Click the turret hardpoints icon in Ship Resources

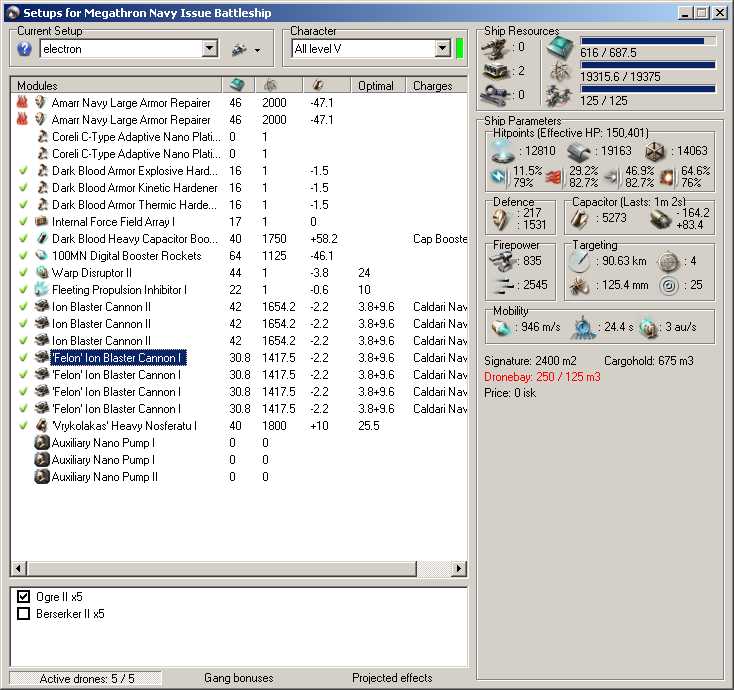coord(495,48)
